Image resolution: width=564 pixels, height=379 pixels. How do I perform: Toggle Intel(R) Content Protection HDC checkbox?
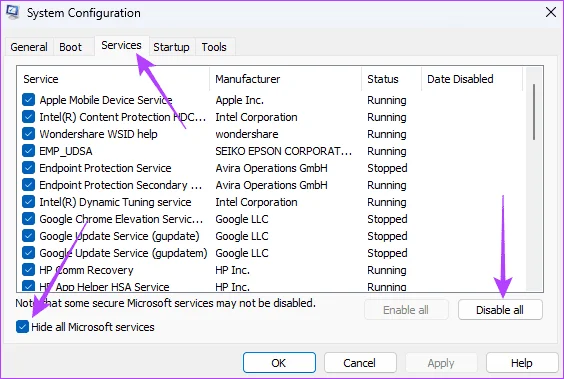[x=28, y=117]
